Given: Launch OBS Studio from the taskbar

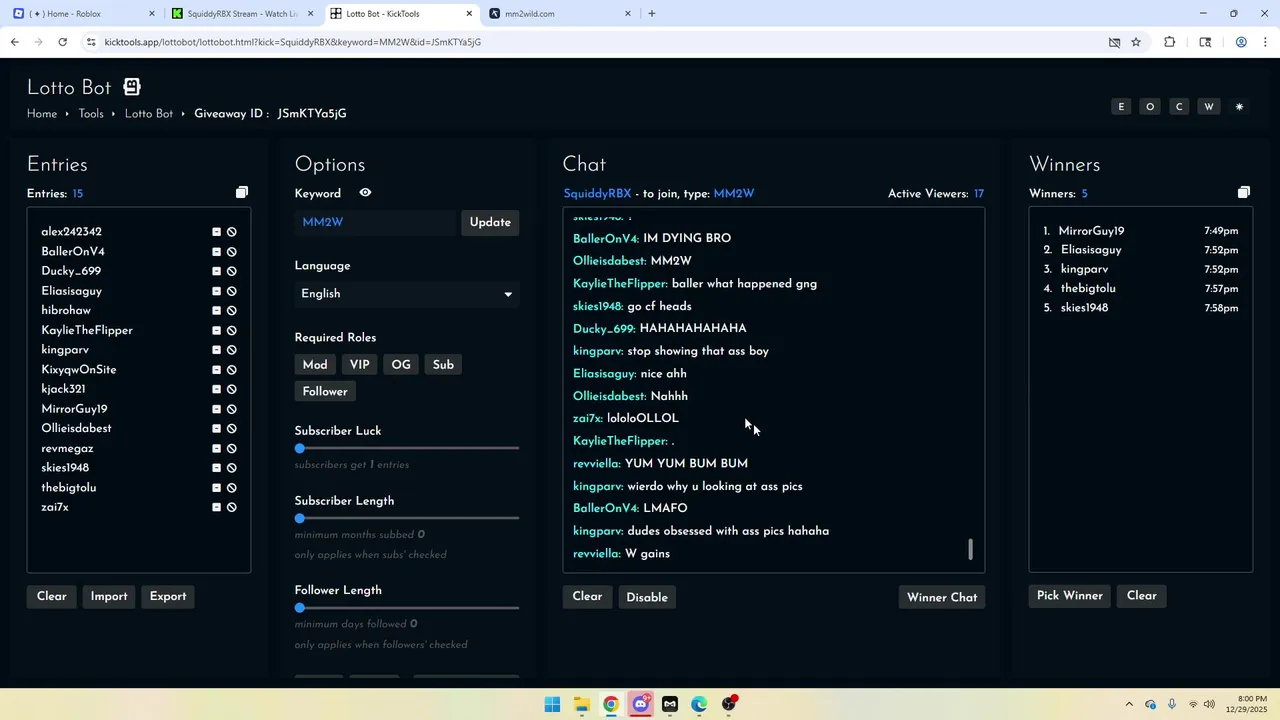Looking at the screenshot, I should pos(729,704).
